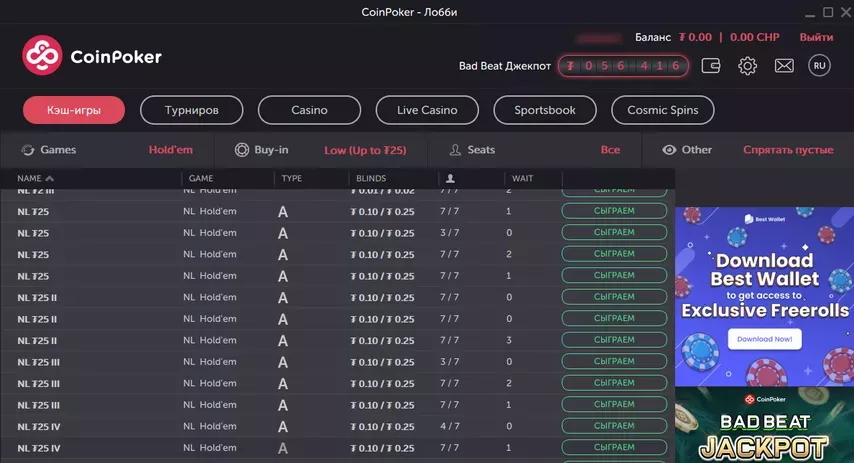Click the Bad Beat Джекпот label

(505, 66)
